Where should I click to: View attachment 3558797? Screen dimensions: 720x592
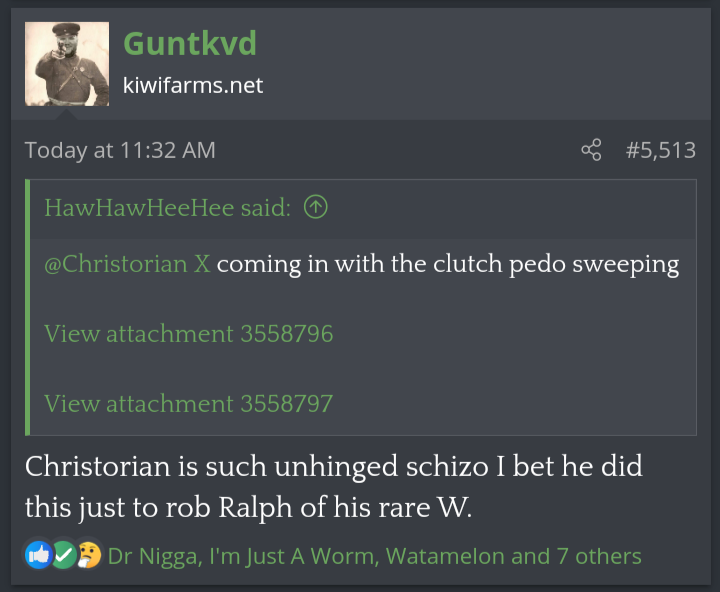[x=188, y=404]
